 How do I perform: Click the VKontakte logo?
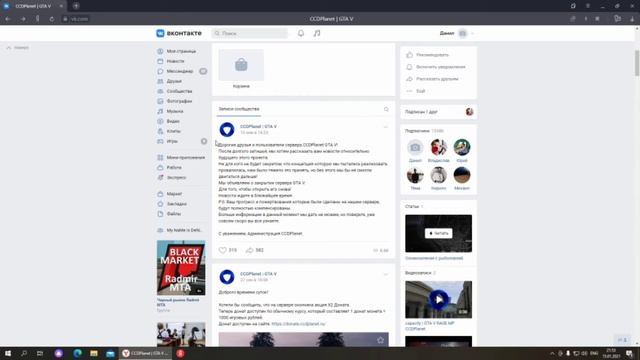click(x=179, y=33)
